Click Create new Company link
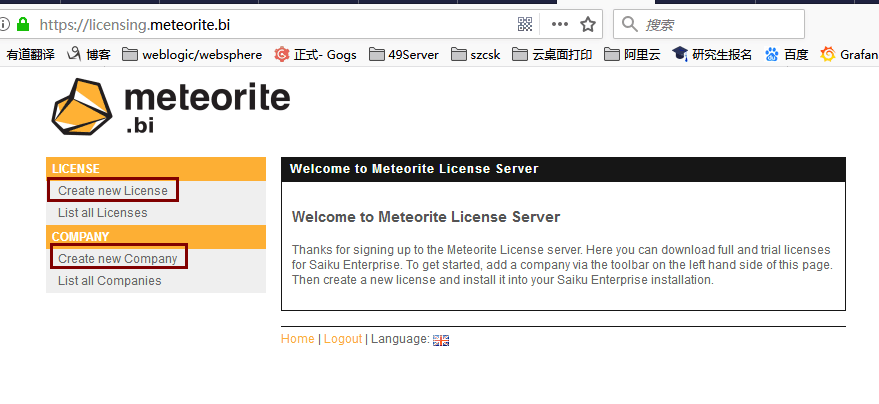 [x=118, y=258]
